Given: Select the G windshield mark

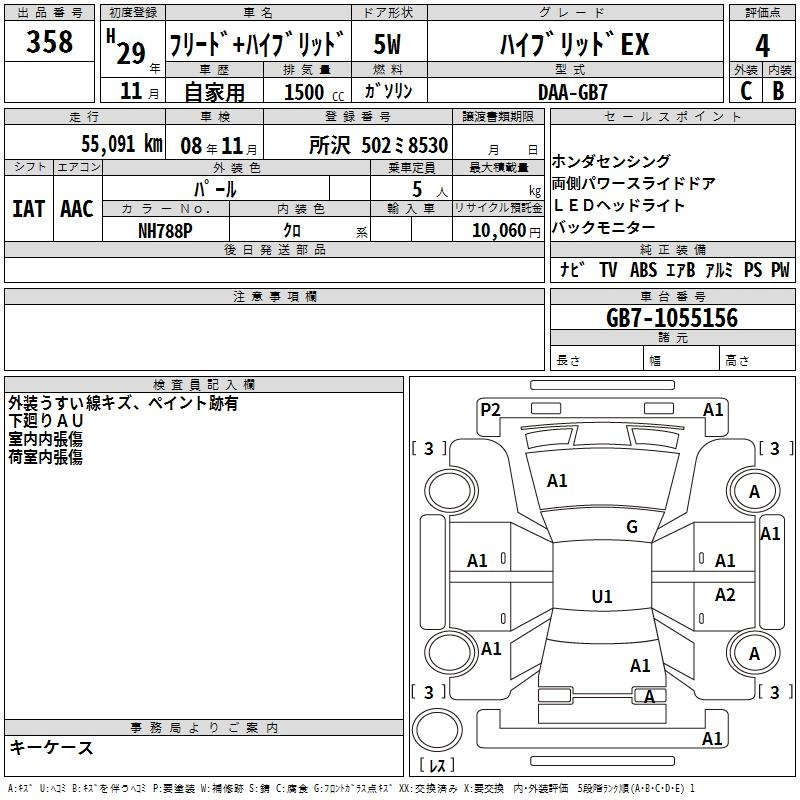Looking at the screenshot, I should click(632, 527).
